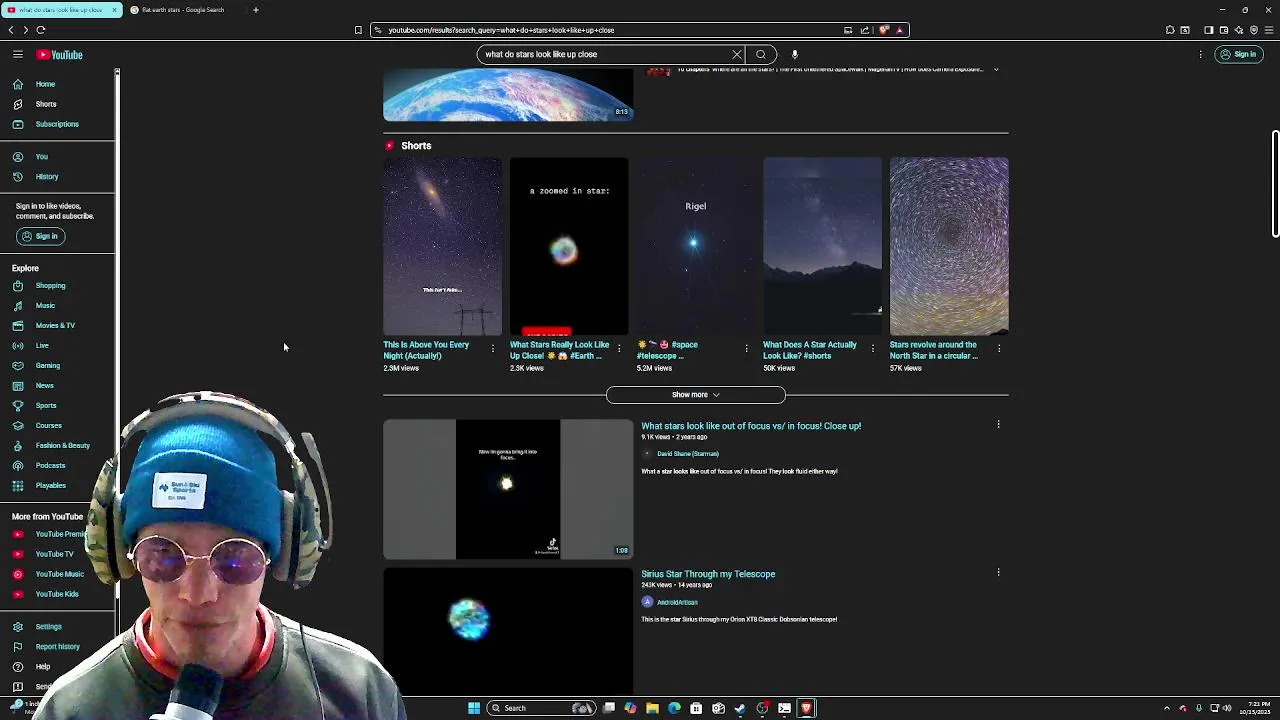Open Home in YouTube sidebar

45,84
